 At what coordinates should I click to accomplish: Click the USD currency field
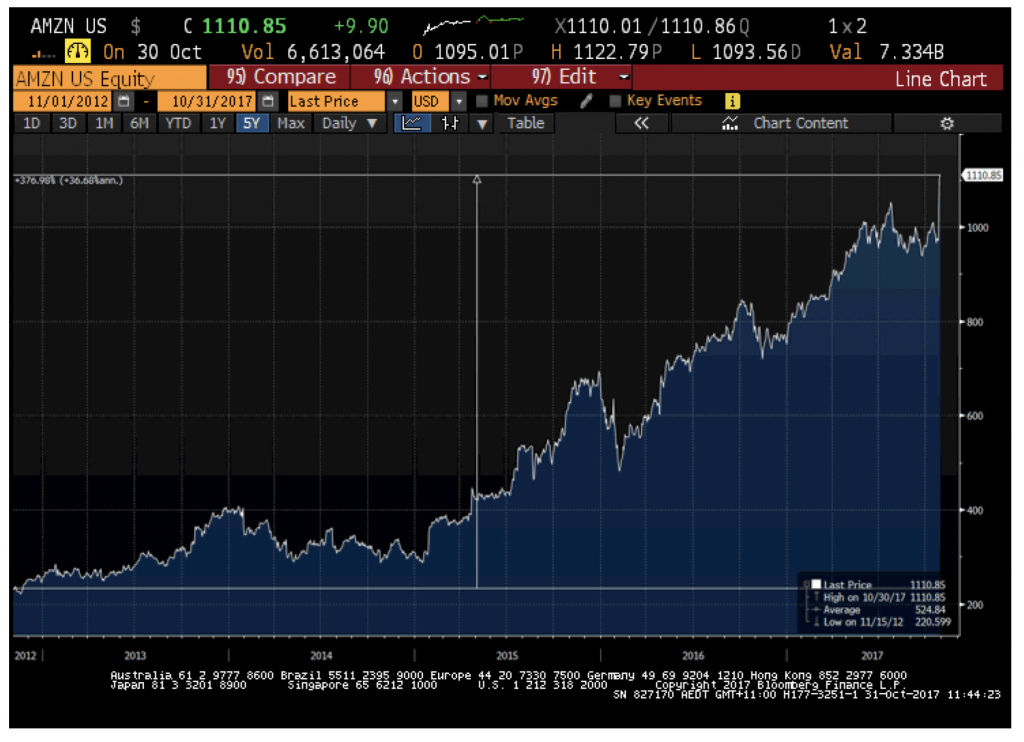coord(430,101)
